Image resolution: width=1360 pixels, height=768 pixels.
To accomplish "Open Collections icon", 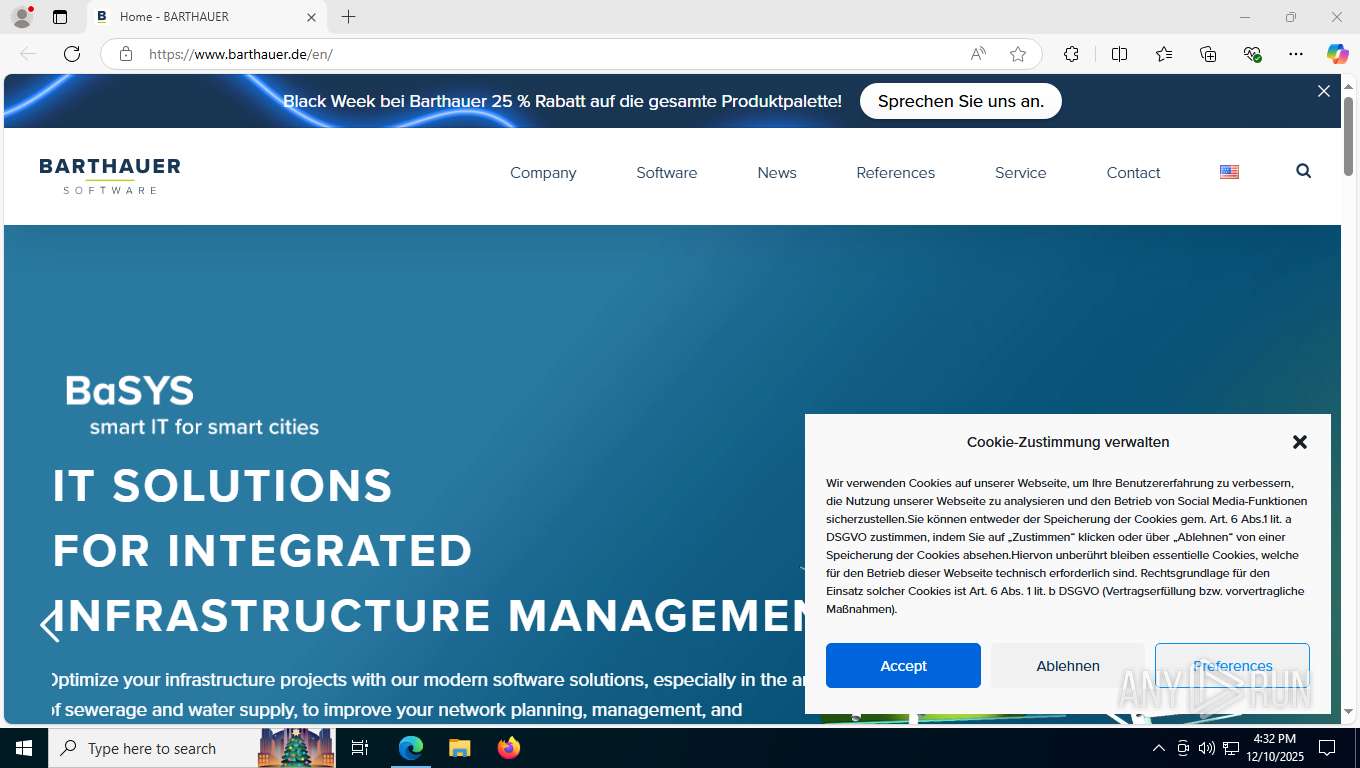I will pyautogui.click(x=1208, y=54).
